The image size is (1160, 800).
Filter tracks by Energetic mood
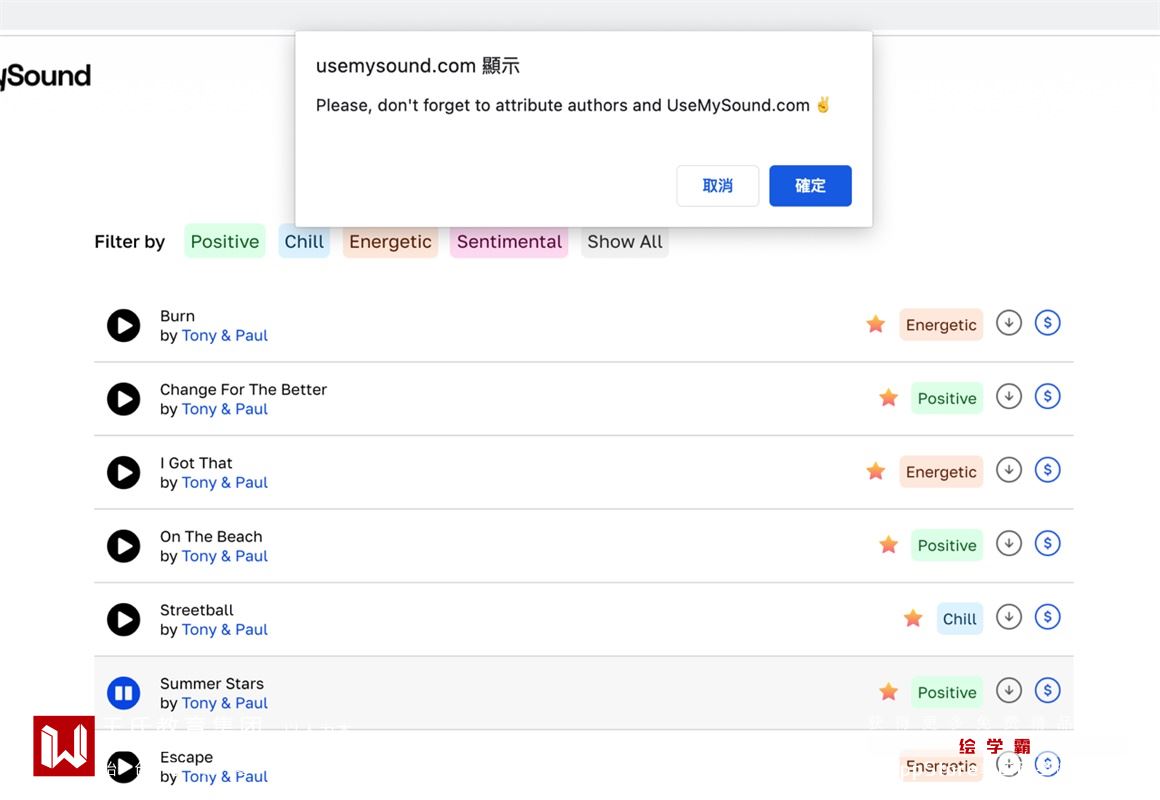click(x=390, y=241)
